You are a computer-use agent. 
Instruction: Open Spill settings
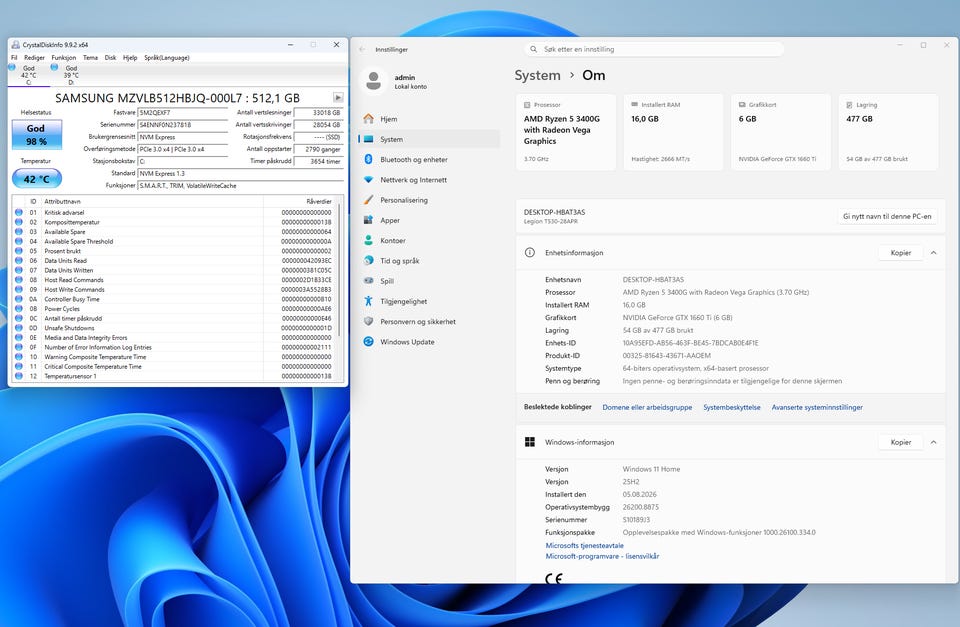(x=429, y=280)
